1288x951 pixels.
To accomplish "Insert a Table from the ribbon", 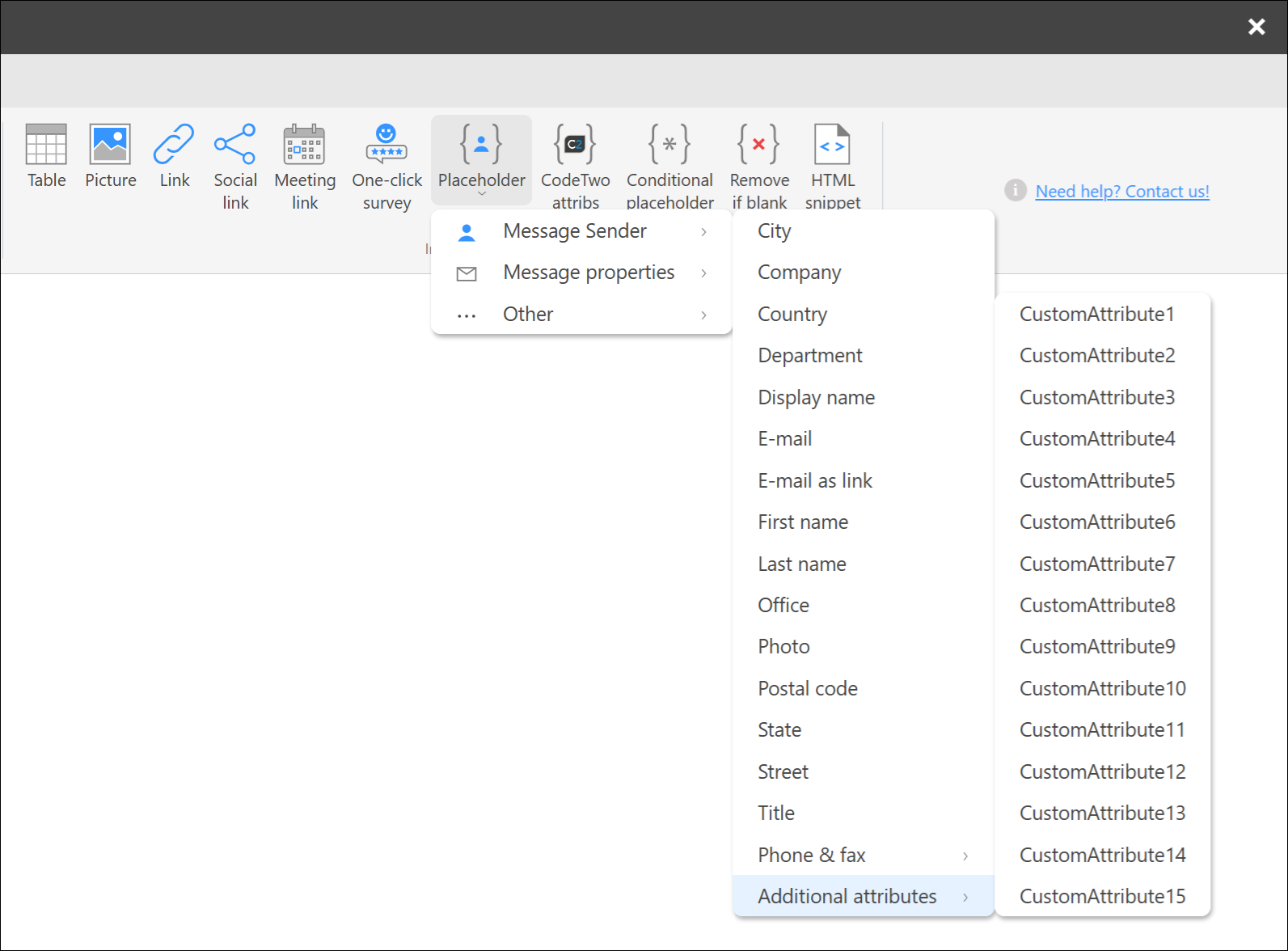I will point(46,157).
